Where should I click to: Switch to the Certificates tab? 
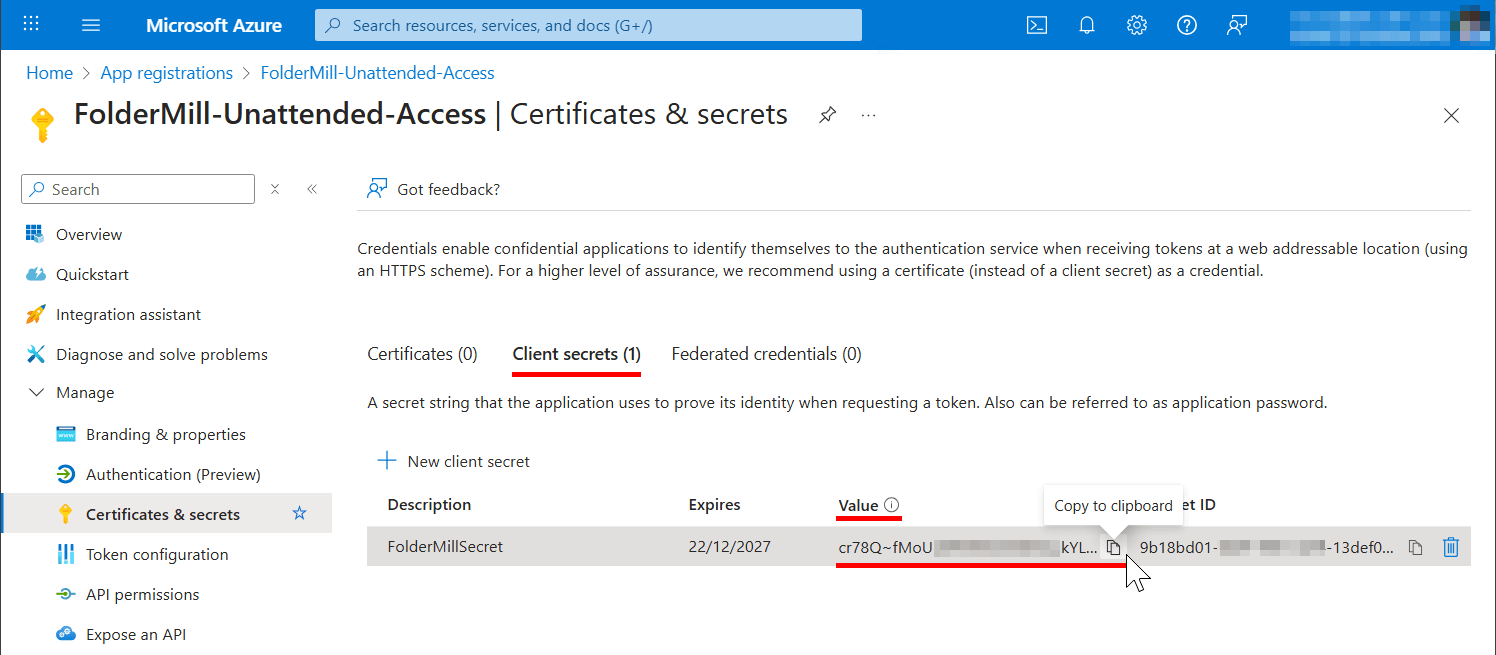[422, 353]
